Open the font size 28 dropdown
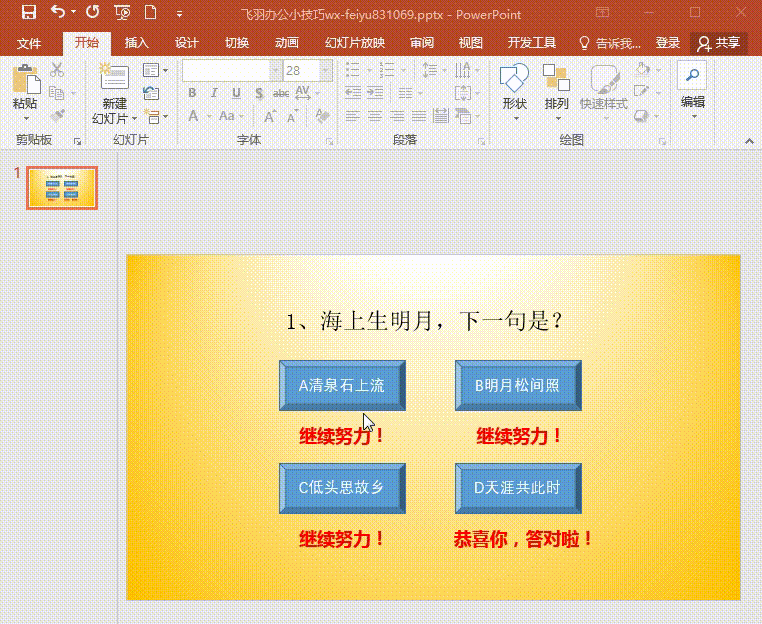Image resolution: width=762 pixels, height=624 pixels. tap(326, 70)
